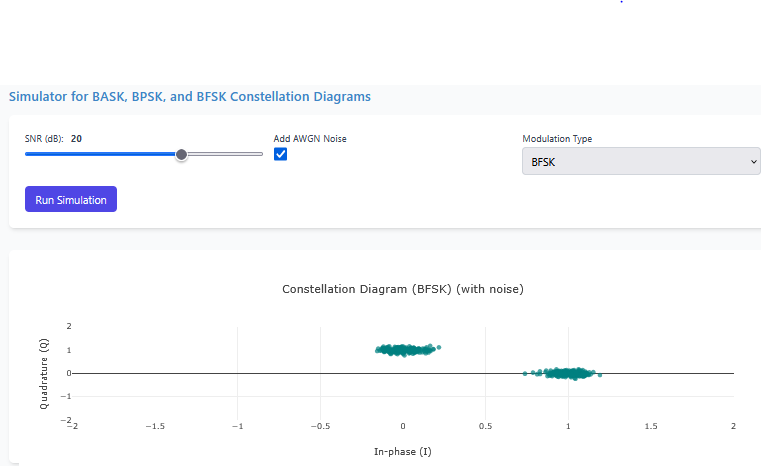The width and height of the screenshot is (761, 466).
Task: Click the SNR value 20 readout
Action: pyautogui.click(x=76, y=139)
